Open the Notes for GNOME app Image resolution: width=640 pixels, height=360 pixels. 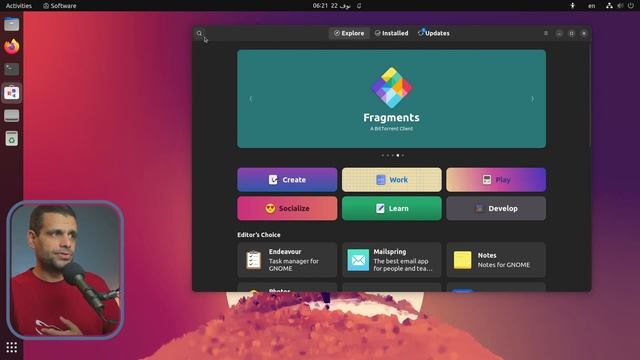pyautogui.click(x=496, y=260)
